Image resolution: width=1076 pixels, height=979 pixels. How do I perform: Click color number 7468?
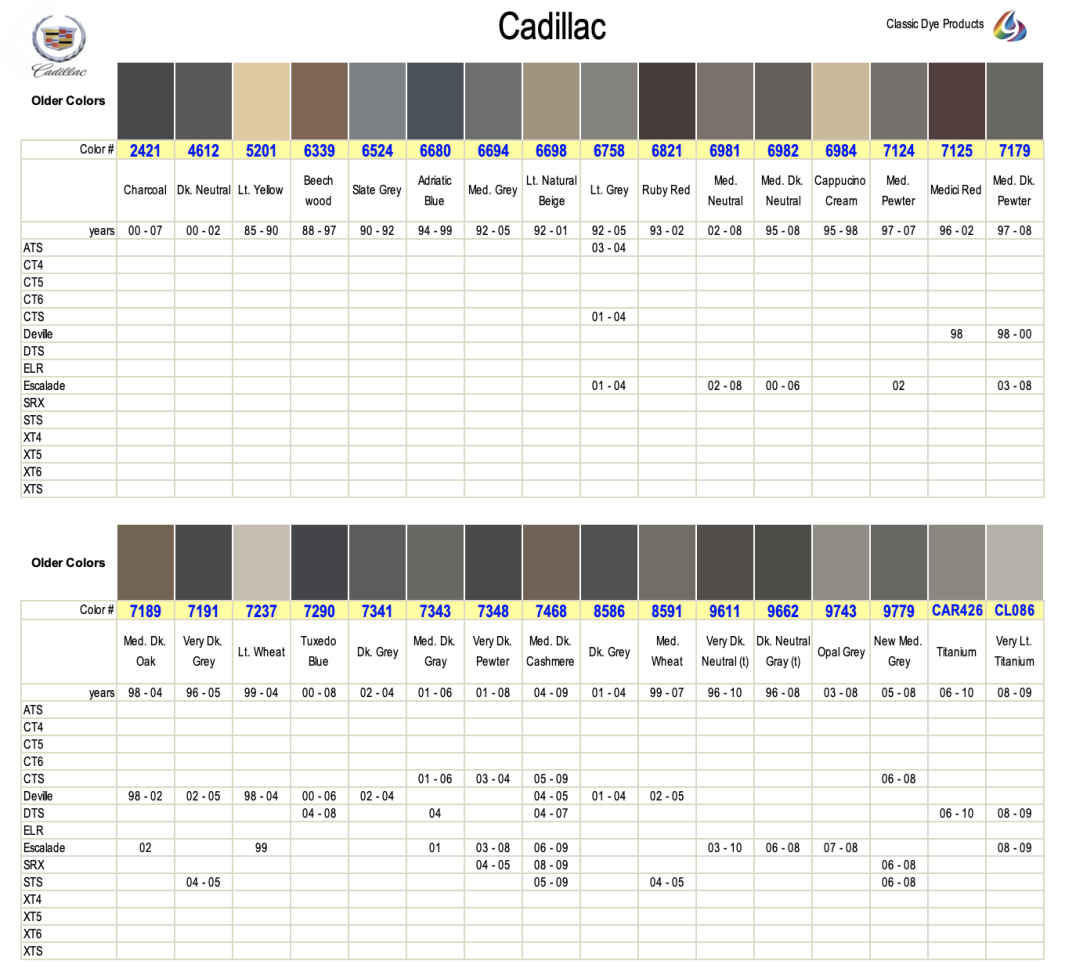551,611
